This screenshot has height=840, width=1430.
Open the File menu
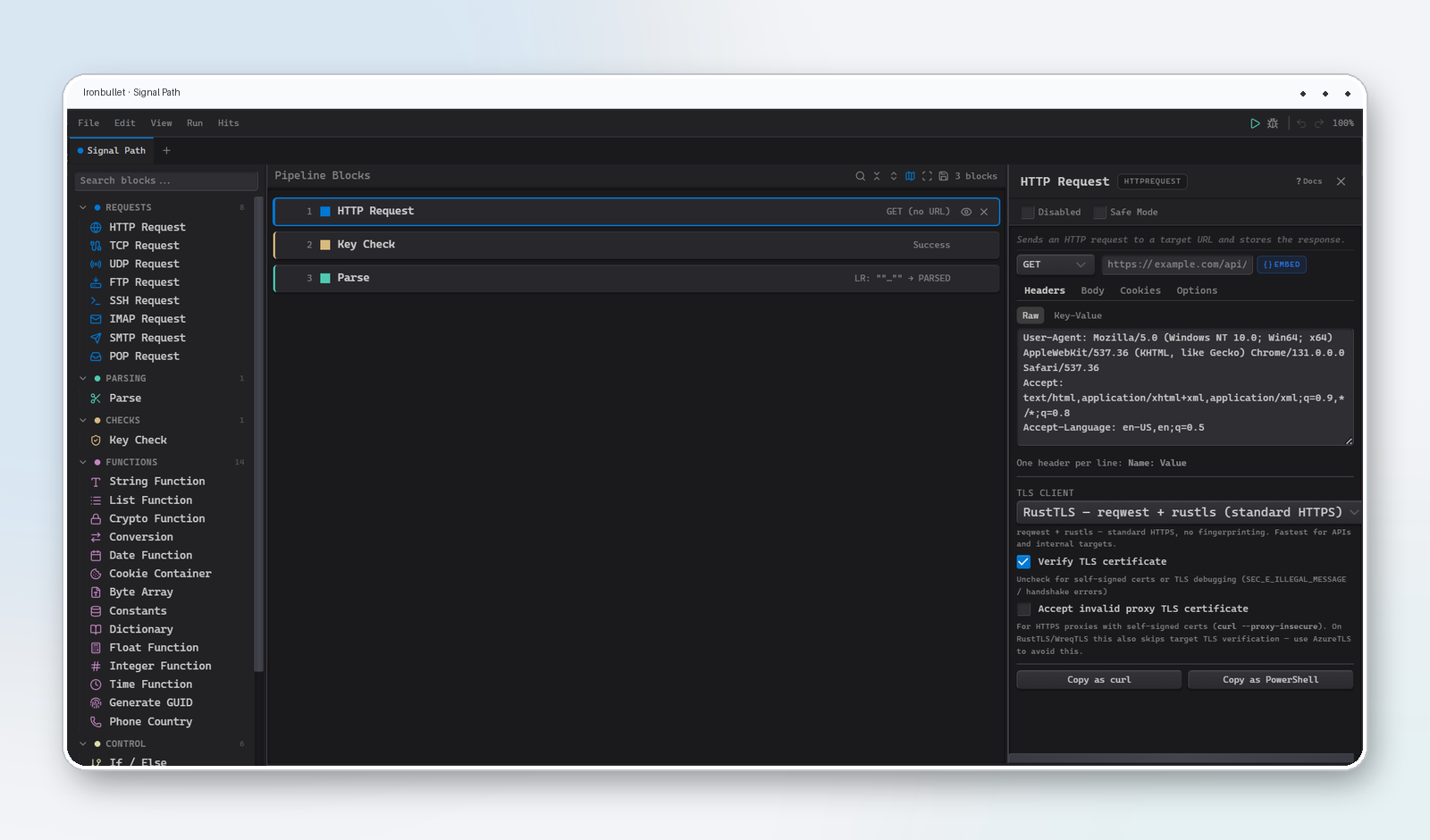[x=88, y=123]
